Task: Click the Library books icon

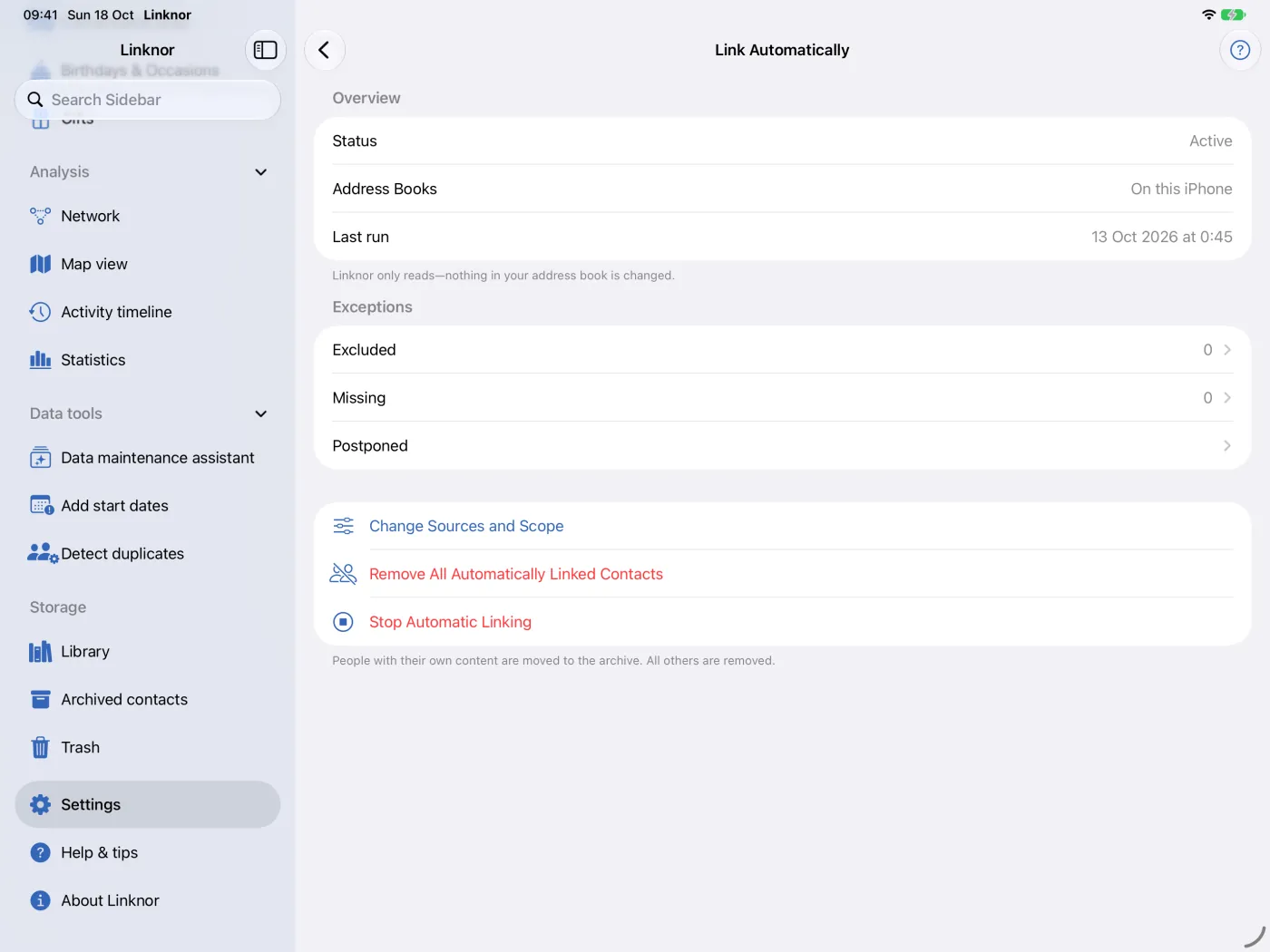Action: [40, 652]
